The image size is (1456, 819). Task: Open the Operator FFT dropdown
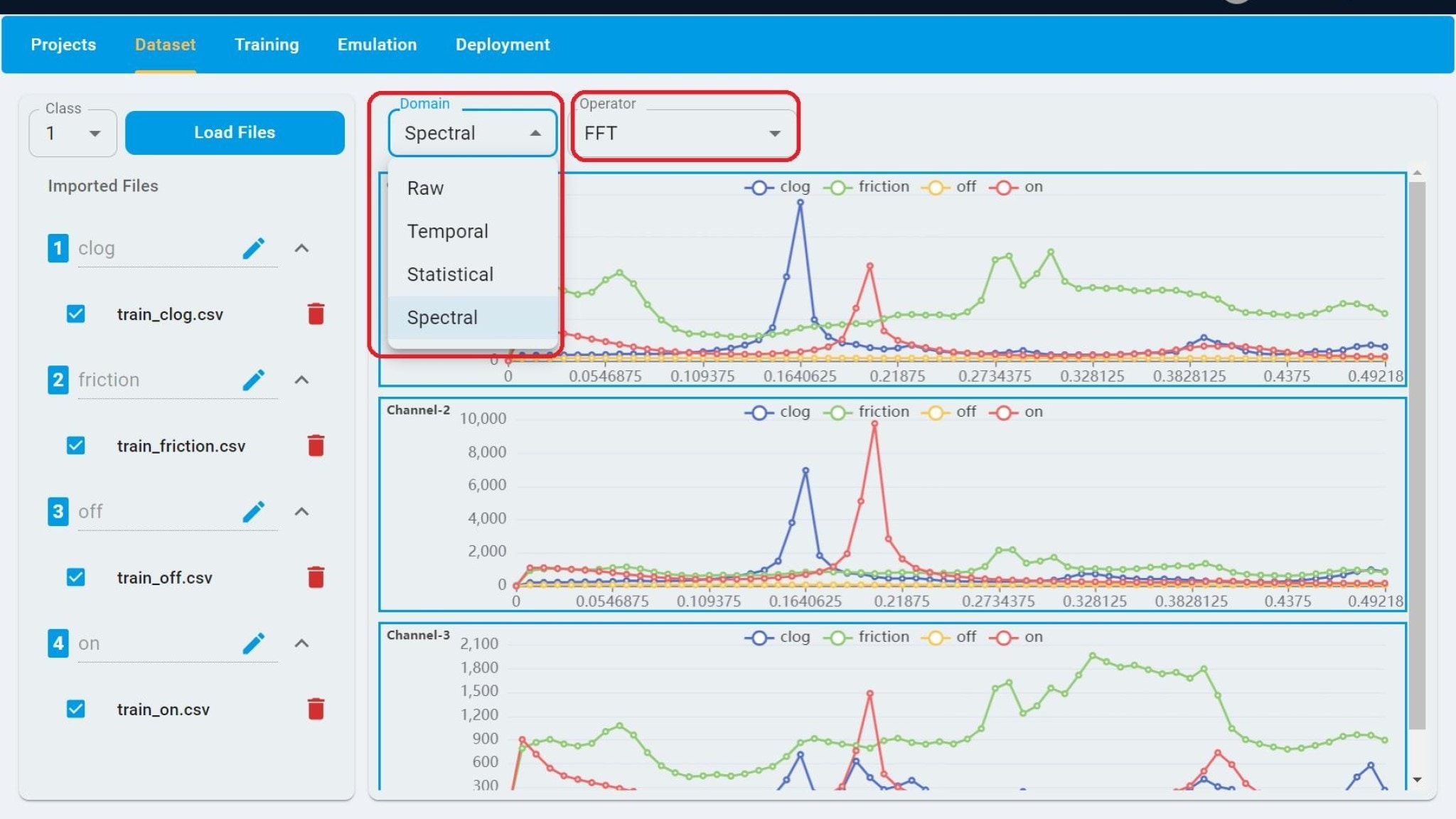click(682, 134)
